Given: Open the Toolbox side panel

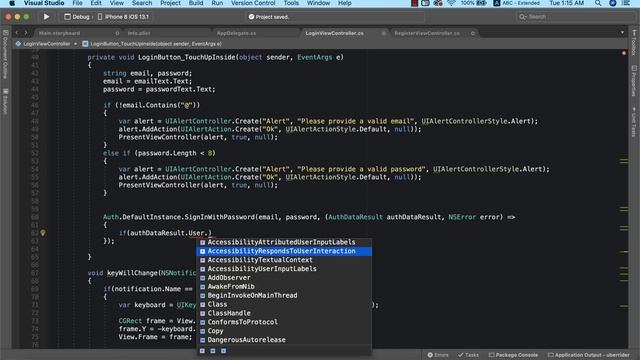Looking at the screenshot, I should (634, 42).
